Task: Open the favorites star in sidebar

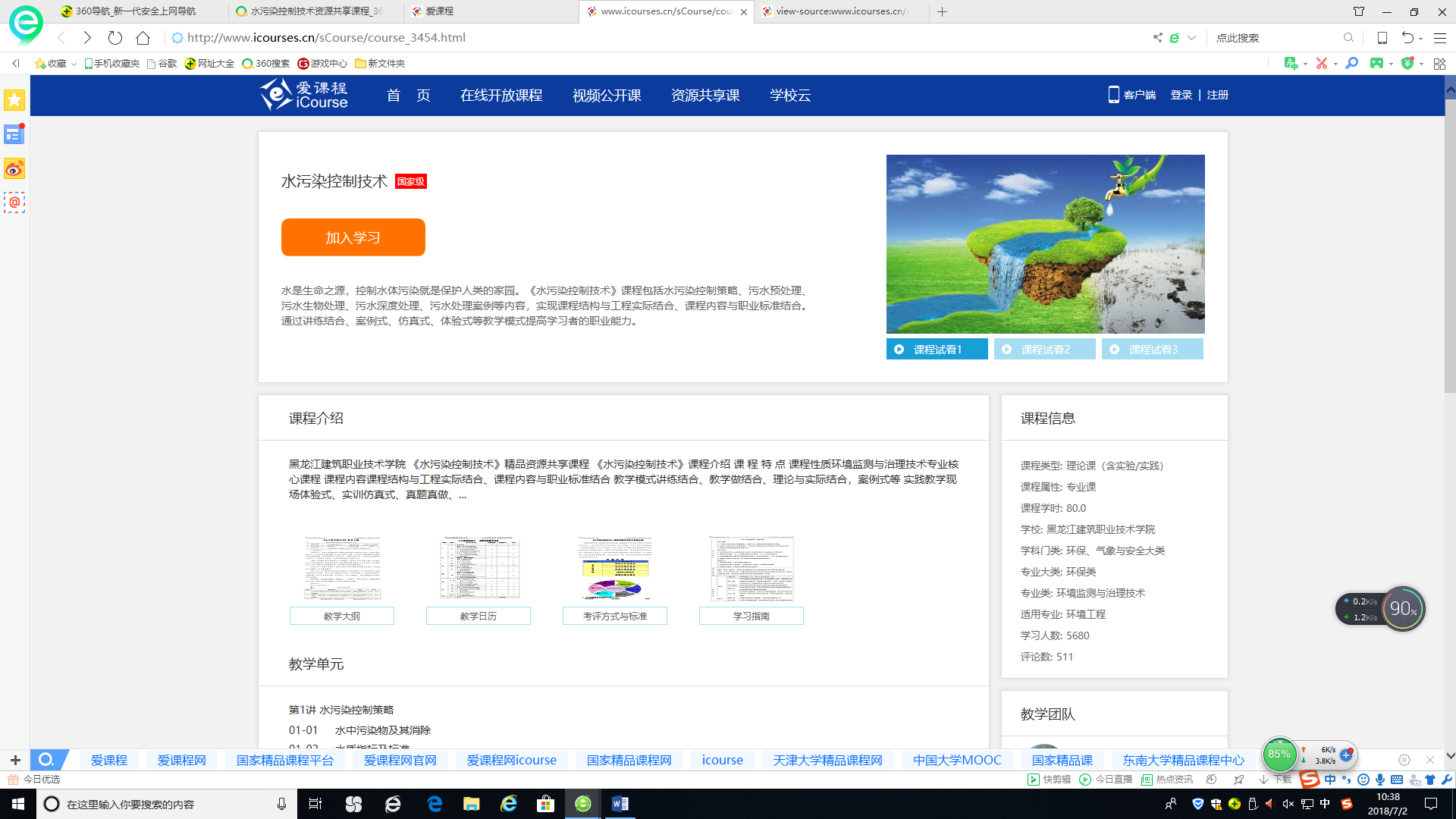Action: [14, 100]
